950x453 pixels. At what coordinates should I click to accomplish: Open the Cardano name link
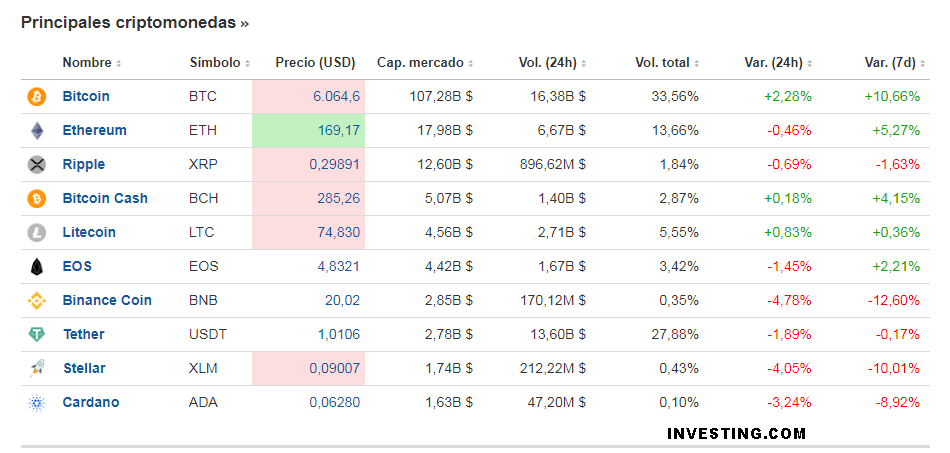click(x=90, y=403)
